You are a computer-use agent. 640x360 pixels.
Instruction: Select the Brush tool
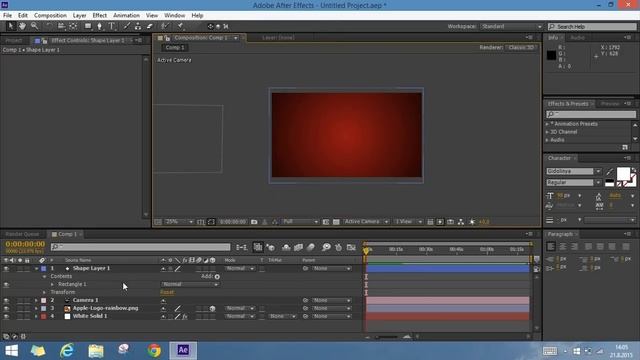coord(127,26)
